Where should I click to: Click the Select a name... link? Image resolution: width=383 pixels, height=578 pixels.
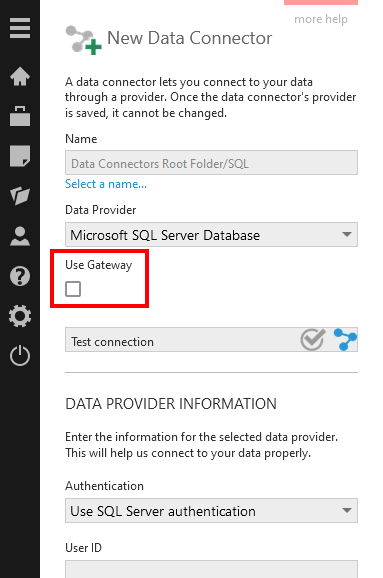(x=106, y=184)
